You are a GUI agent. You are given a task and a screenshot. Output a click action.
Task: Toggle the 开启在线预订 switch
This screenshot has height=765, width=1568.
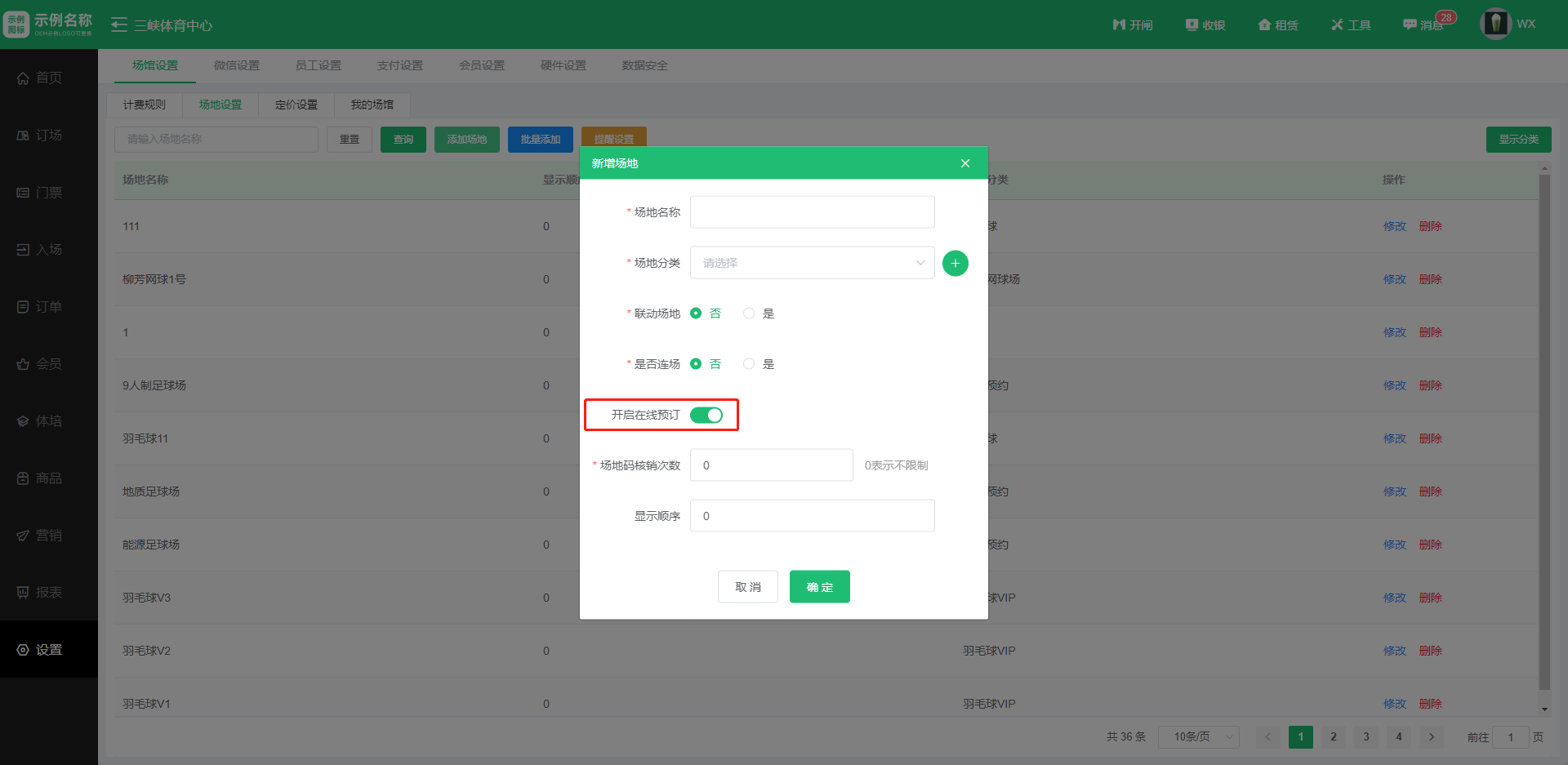(706, 415)
